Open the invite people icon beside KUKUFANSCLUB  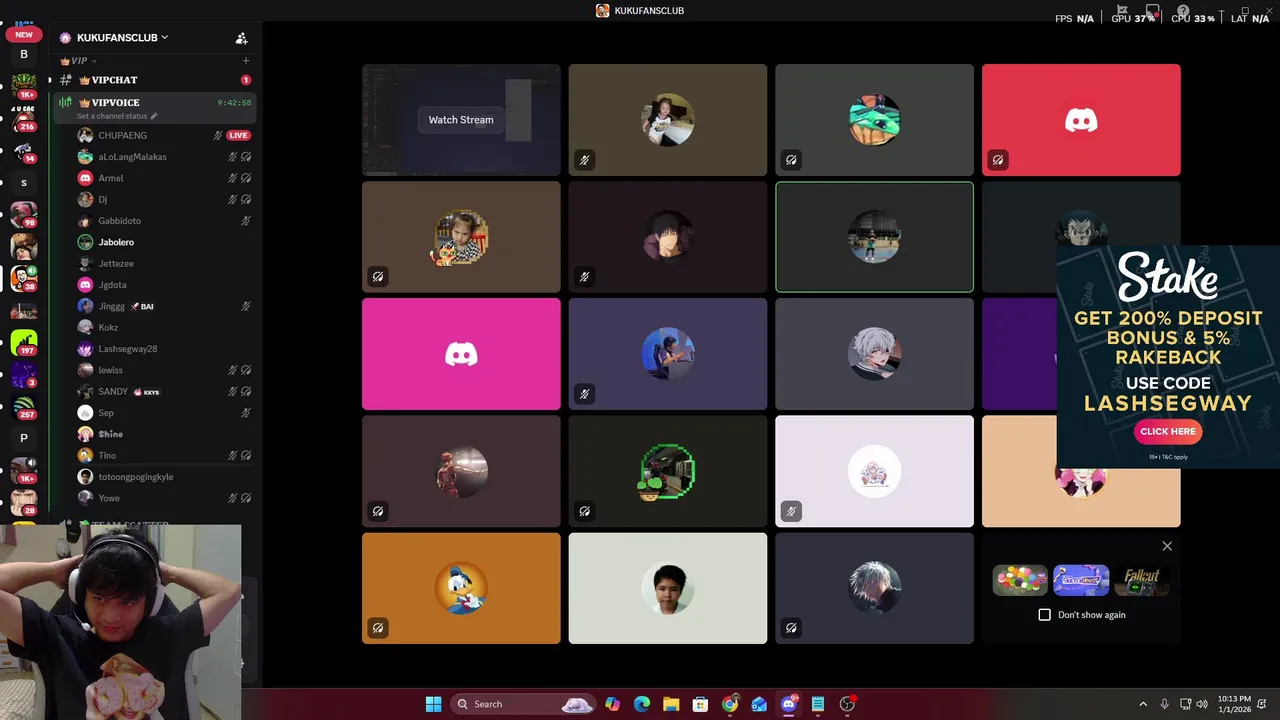[x=241, y=38]
